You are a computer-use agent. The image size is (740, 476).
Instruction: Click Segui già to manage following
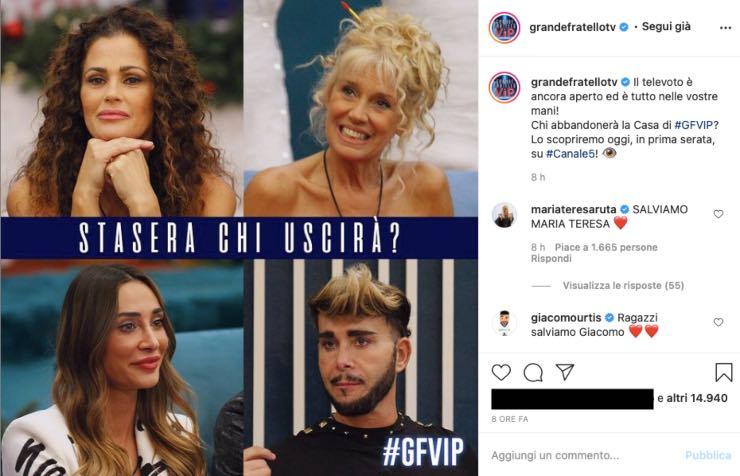pyautogui.click(x=666, y=26)
